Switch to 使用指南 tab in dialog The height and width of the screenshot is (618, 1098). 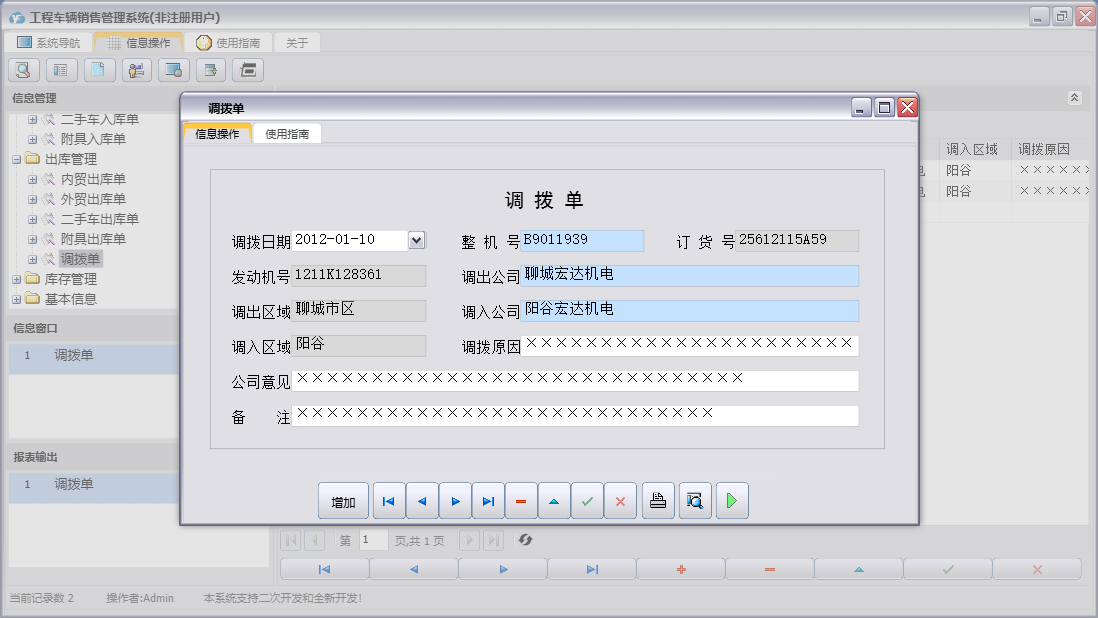(x=287, y=134)
